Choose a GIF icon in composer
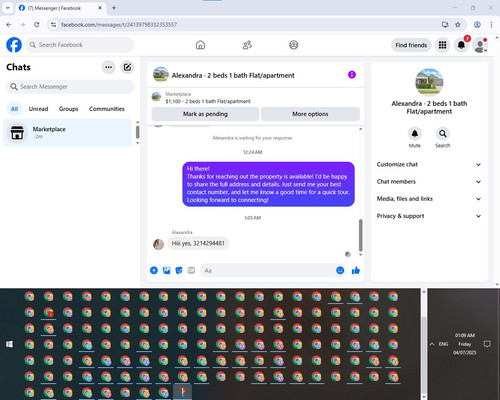The height and width of the screenshot is (400, 500). pos(191,270)
